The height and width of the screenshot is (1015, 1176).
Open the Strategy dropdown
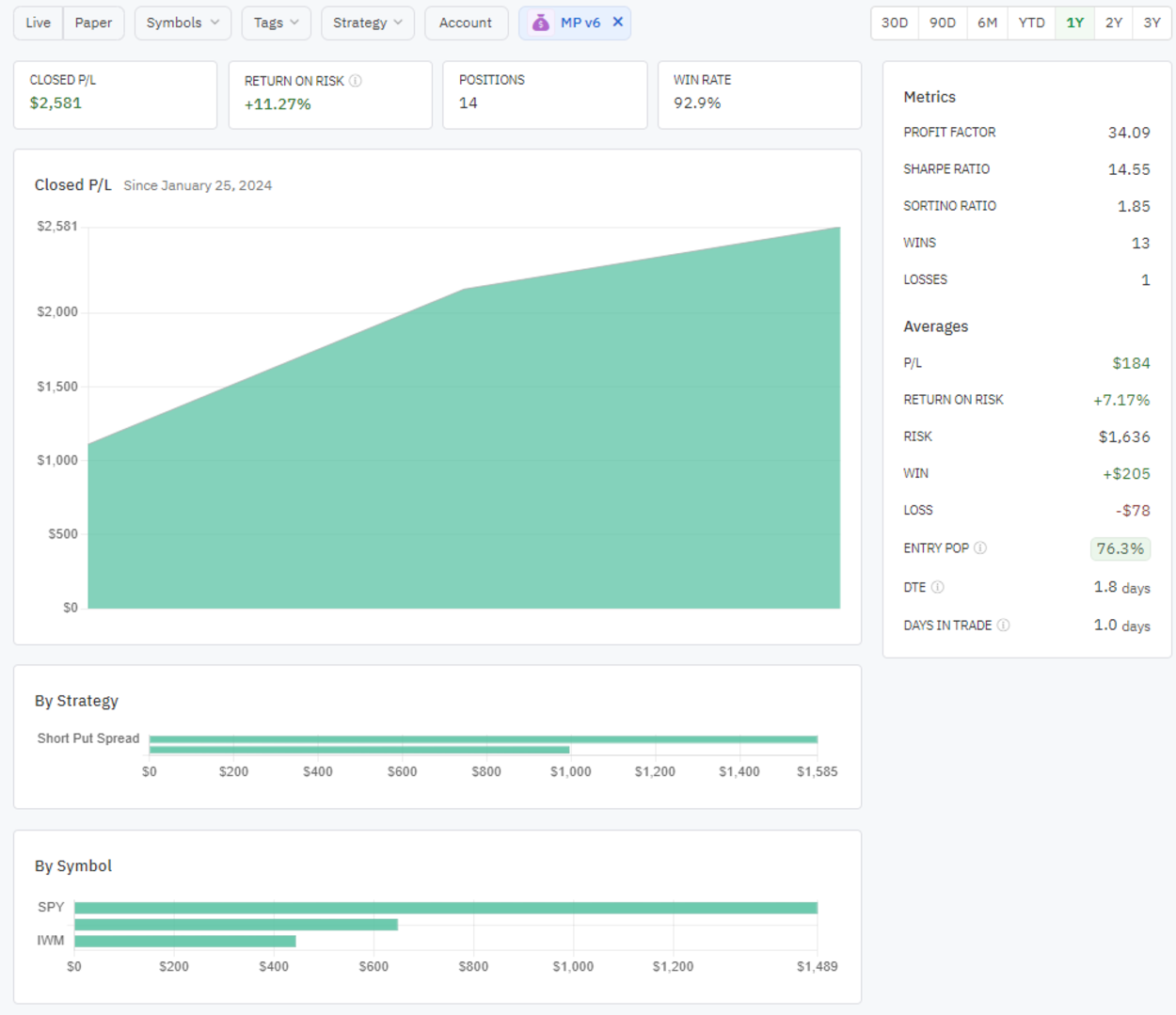tap(367, 23)
